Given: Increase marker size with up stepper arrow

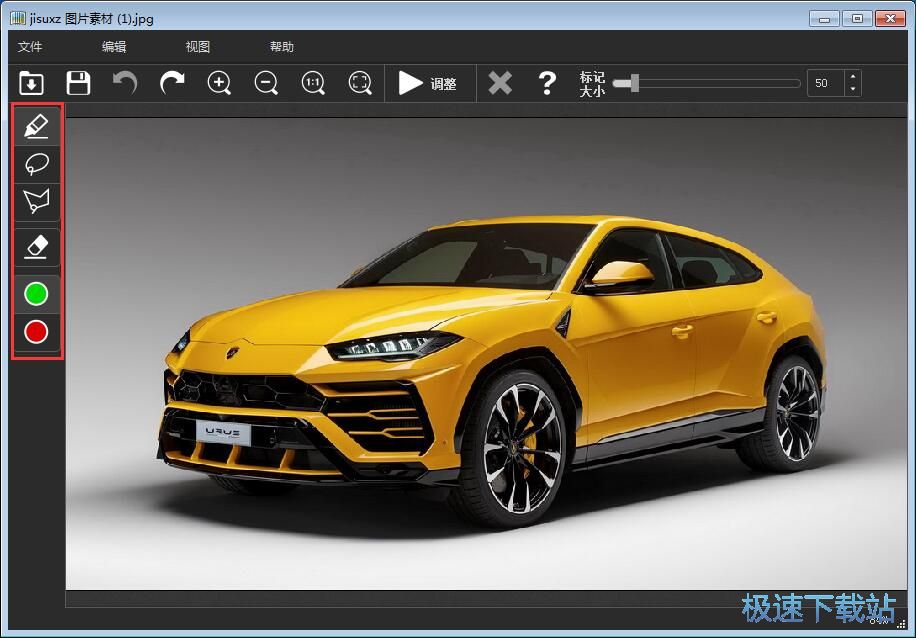Looking at the screenshot, I should pos(852,77).
